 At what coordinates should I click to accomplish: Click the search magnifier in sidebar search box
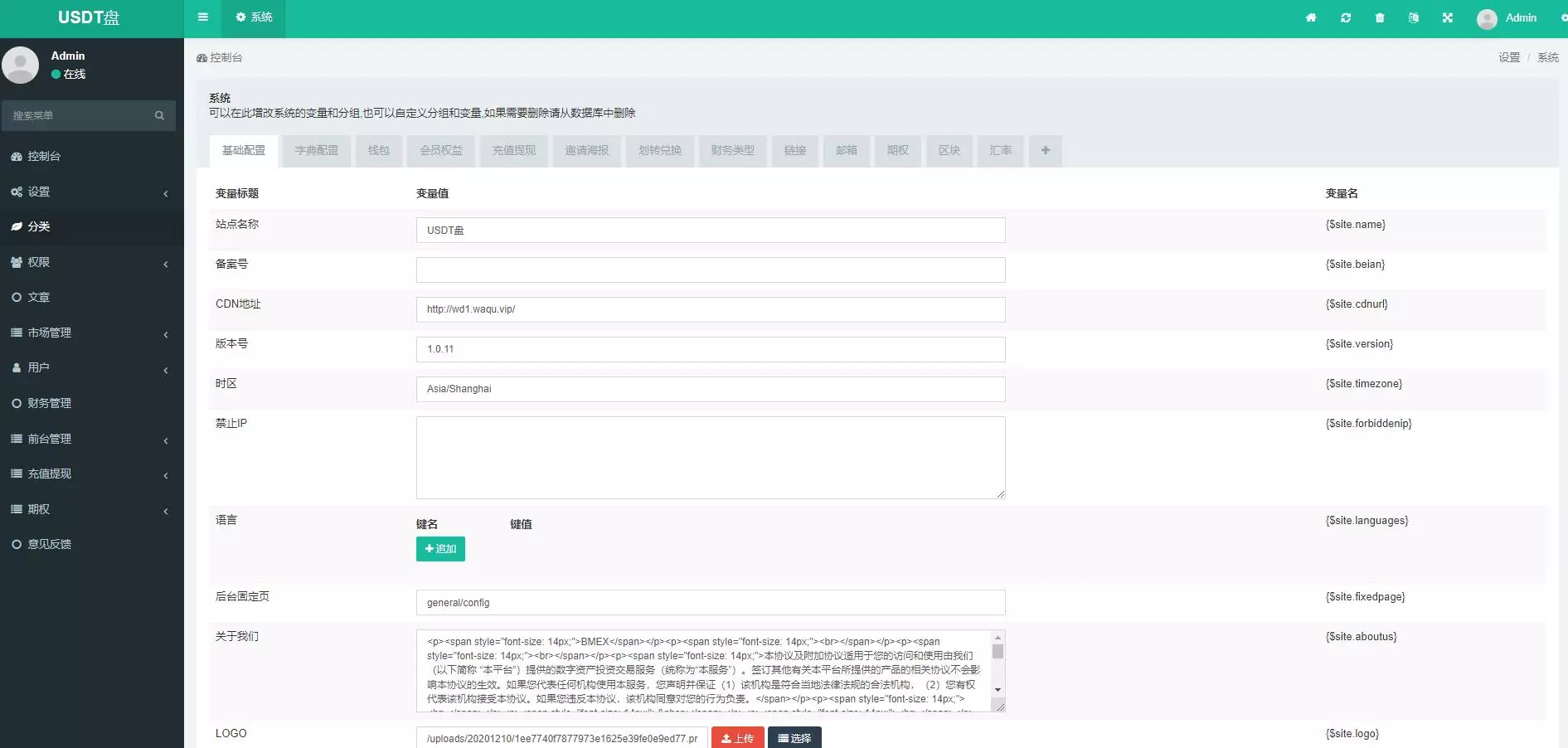(x=159, y=116)
